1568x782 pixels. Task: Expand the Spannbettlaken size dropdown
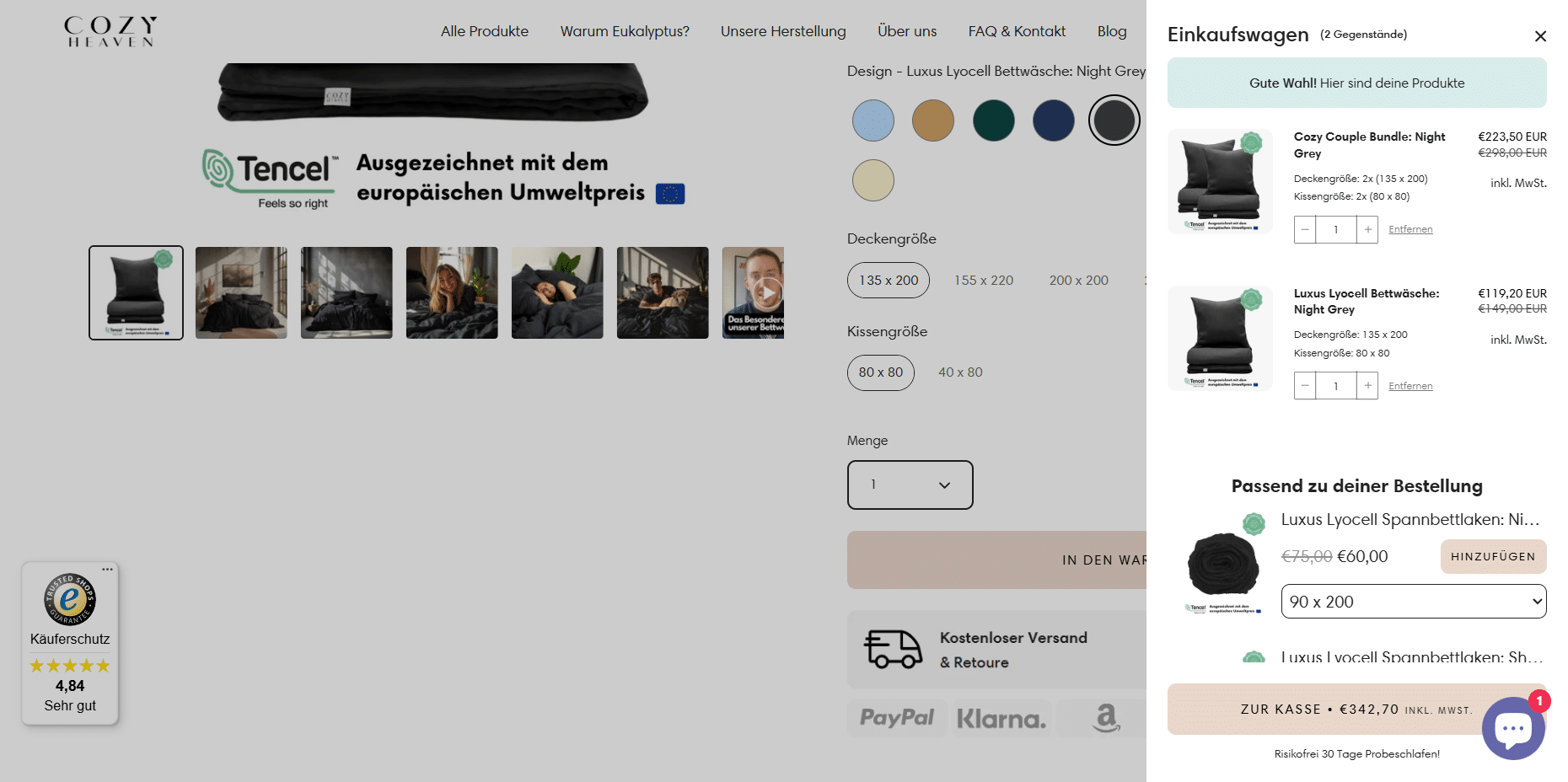pos(1413,602)
